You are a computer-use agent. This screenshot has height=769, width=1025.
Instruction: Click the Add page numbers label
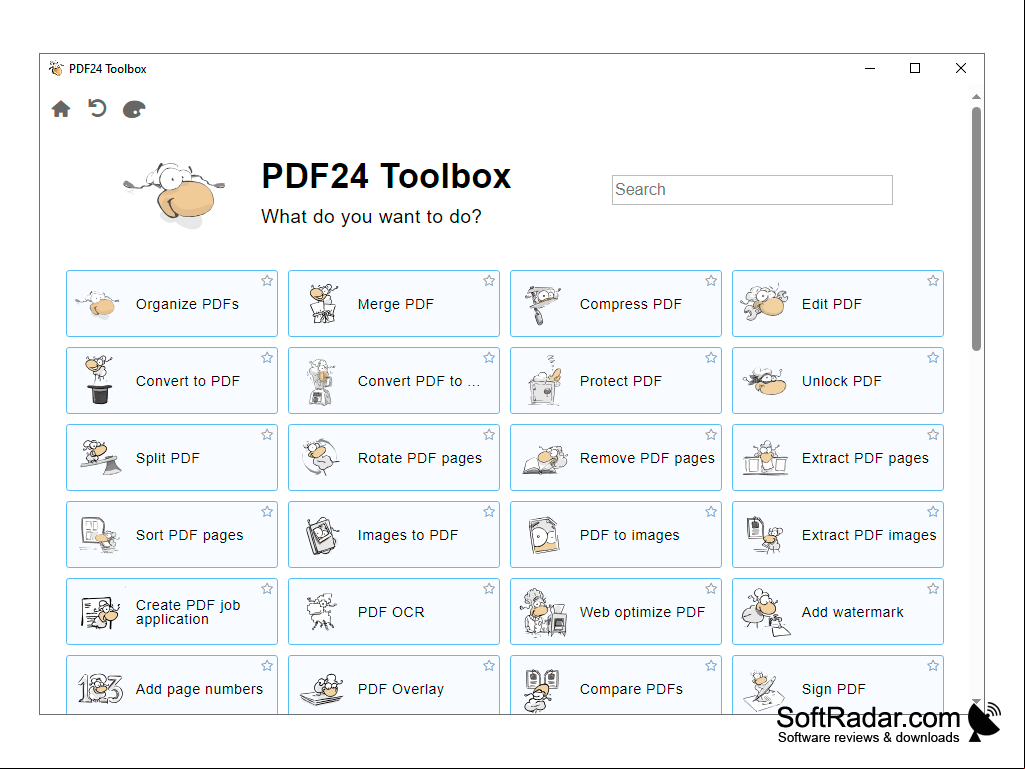click(199, 689)
